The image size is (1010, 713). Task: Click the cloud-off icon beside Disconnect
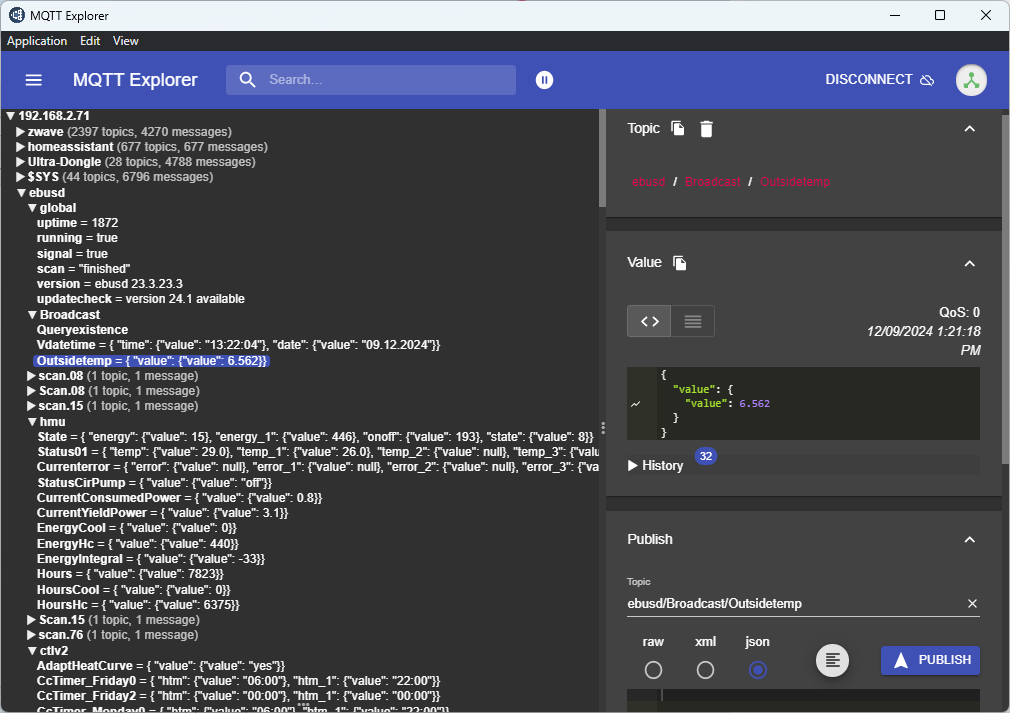pyautogui.click(x=927, y=80)
